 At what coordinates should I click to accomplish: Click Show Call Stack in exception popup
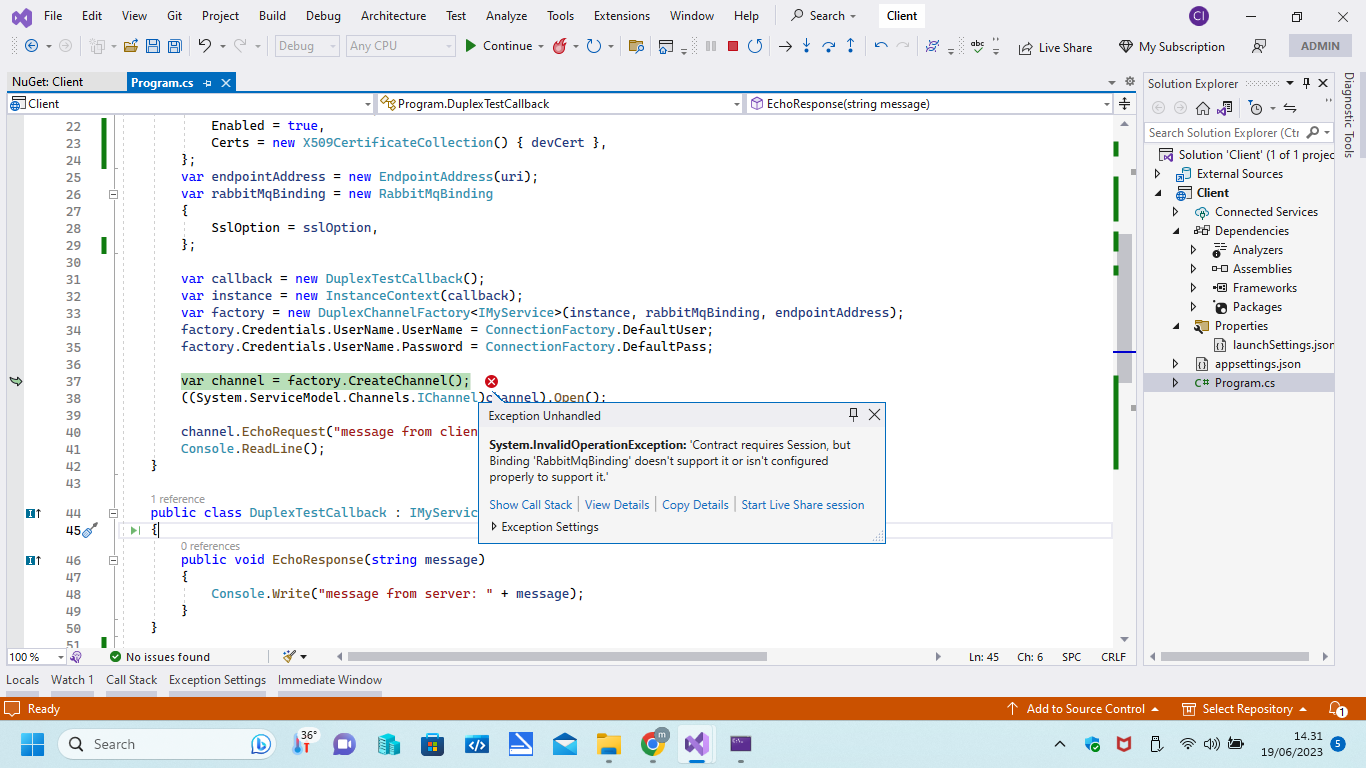531,505
